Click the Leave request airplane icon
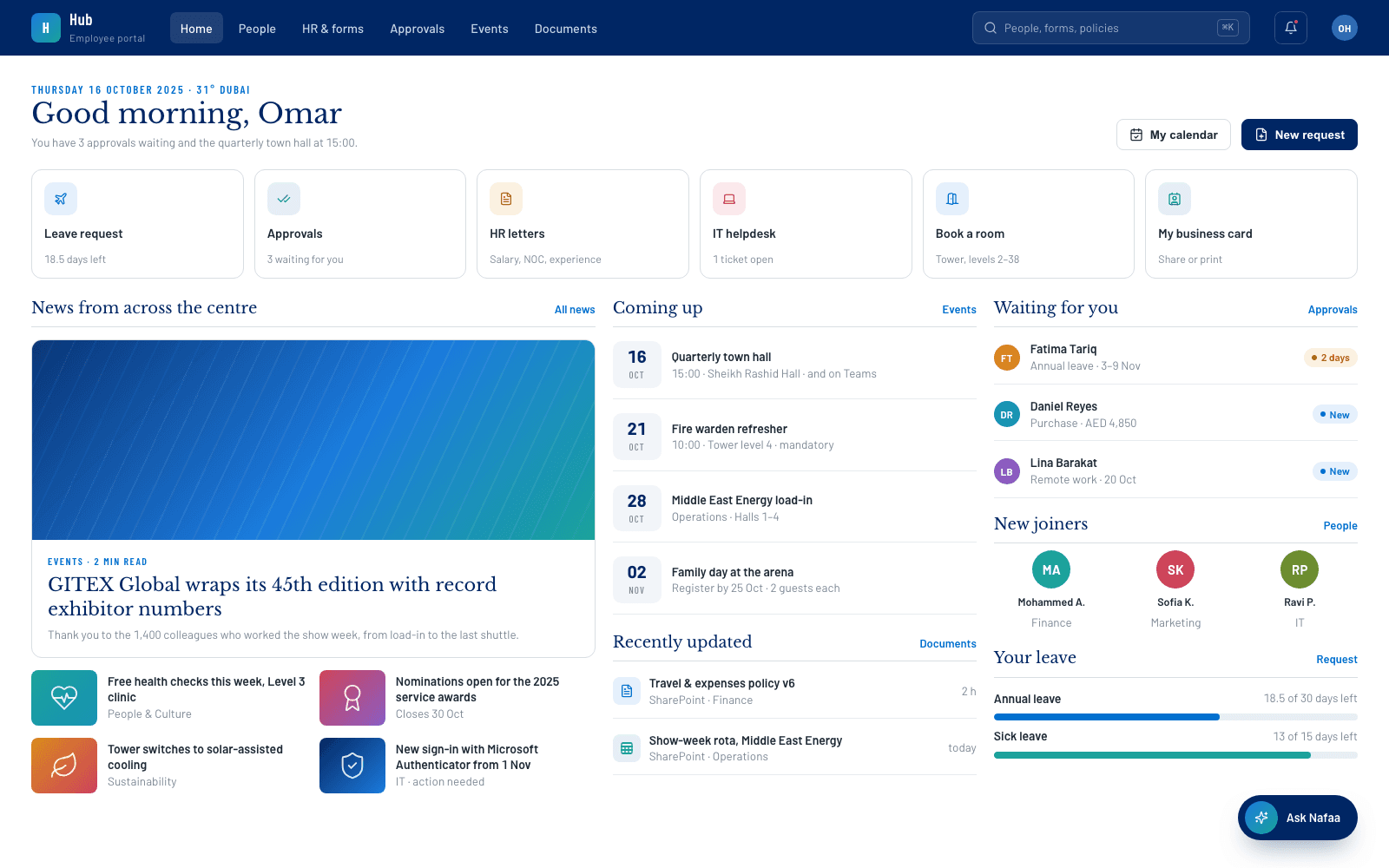 pos(61,199)
